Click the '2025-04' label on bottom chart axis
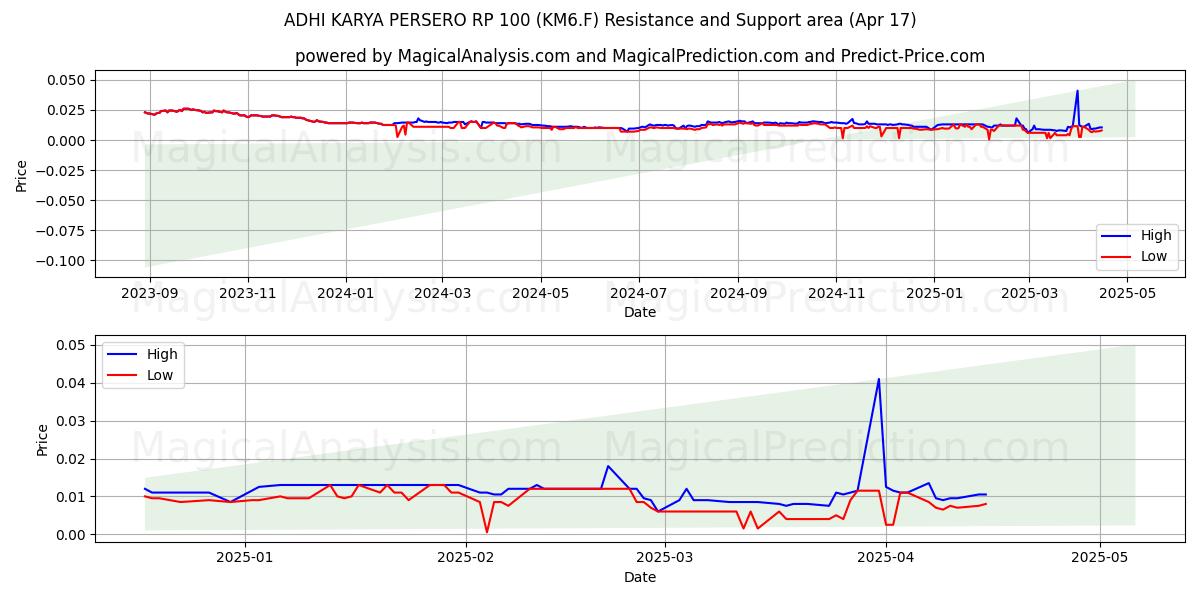 [887, 557]
